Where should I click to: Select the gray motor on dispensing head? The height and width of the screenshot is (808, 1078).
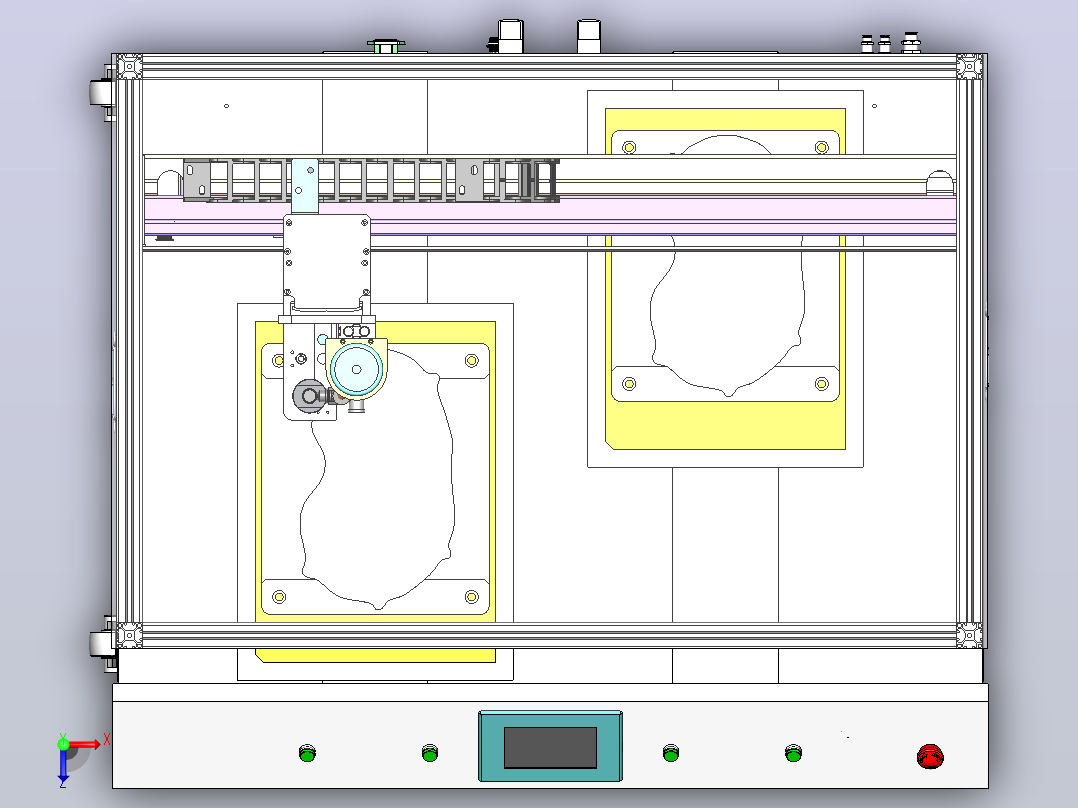click(311, 396)
